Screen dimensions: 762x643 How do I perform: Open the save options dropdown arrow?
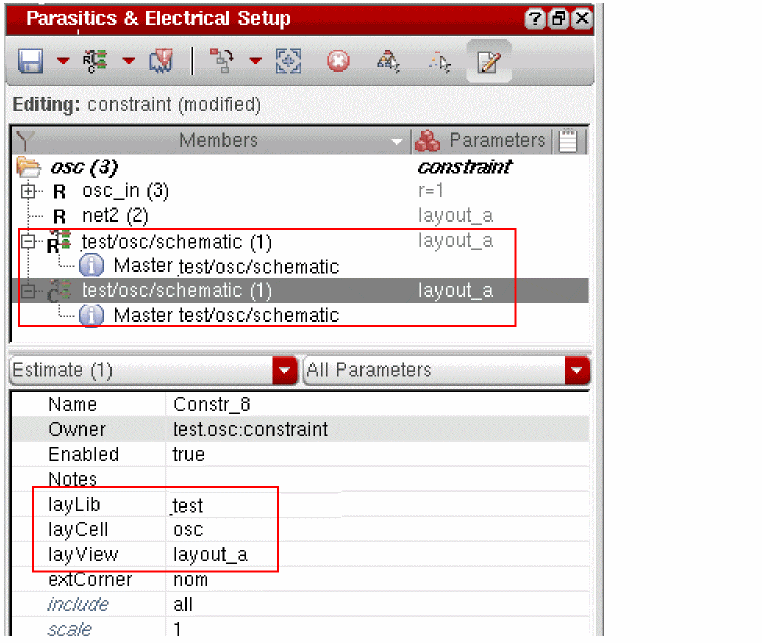coord(63,62)
